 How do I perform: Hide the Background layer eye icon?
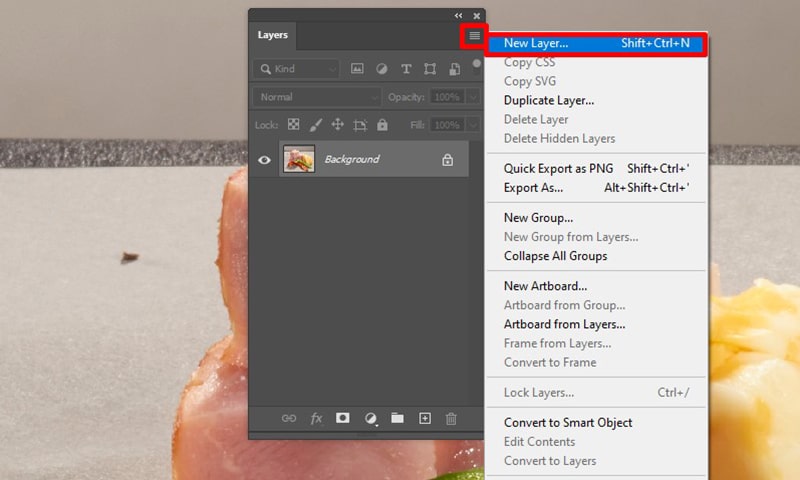tap(264, 160)
